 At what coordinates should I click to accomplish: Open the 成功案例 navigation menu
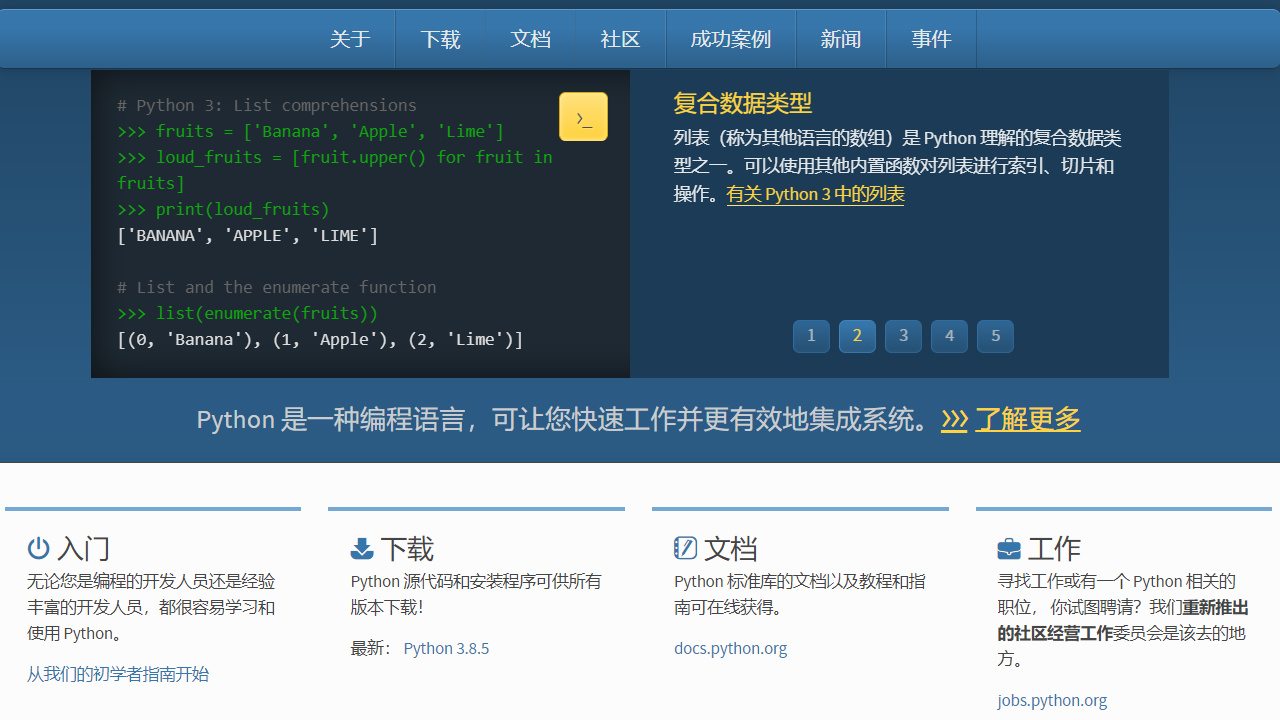click(x=730, y=39)
